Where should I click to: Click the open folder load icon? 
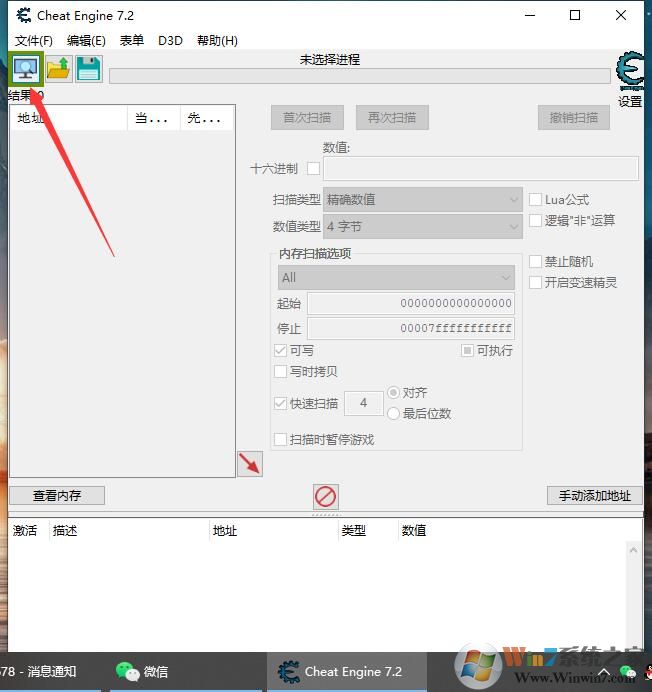pos(58,70)
